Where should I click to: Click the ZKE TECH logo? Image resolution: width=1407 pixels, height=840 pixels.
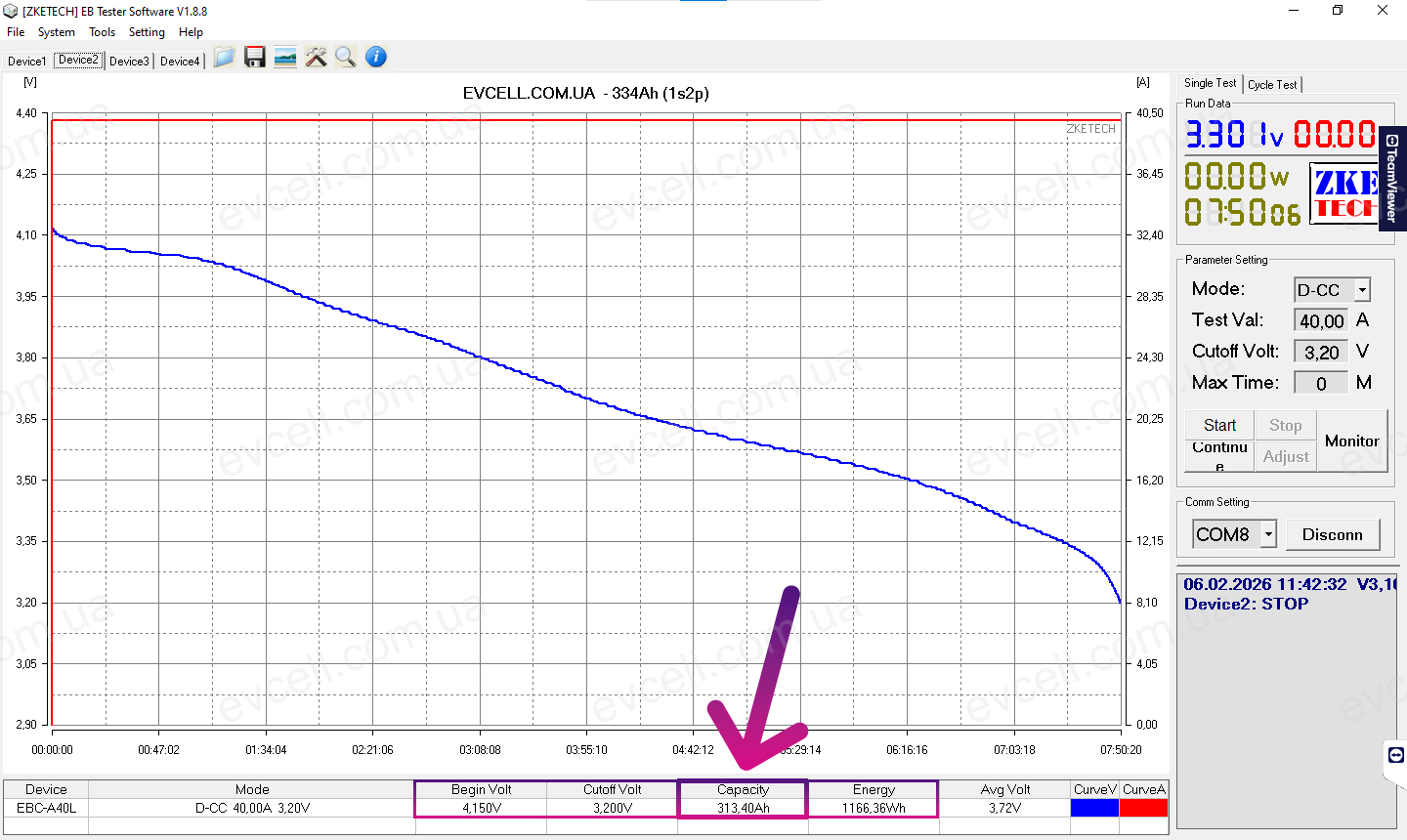pyautogui.click(x=1343, y=193)
